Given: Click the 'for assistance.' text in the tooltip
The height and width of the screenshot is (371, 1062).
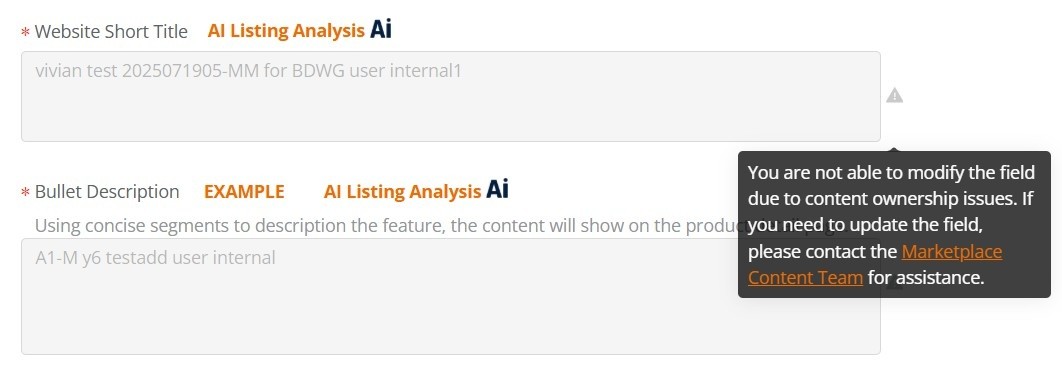Looking at the screenshot, I should (x=926, y=278).
